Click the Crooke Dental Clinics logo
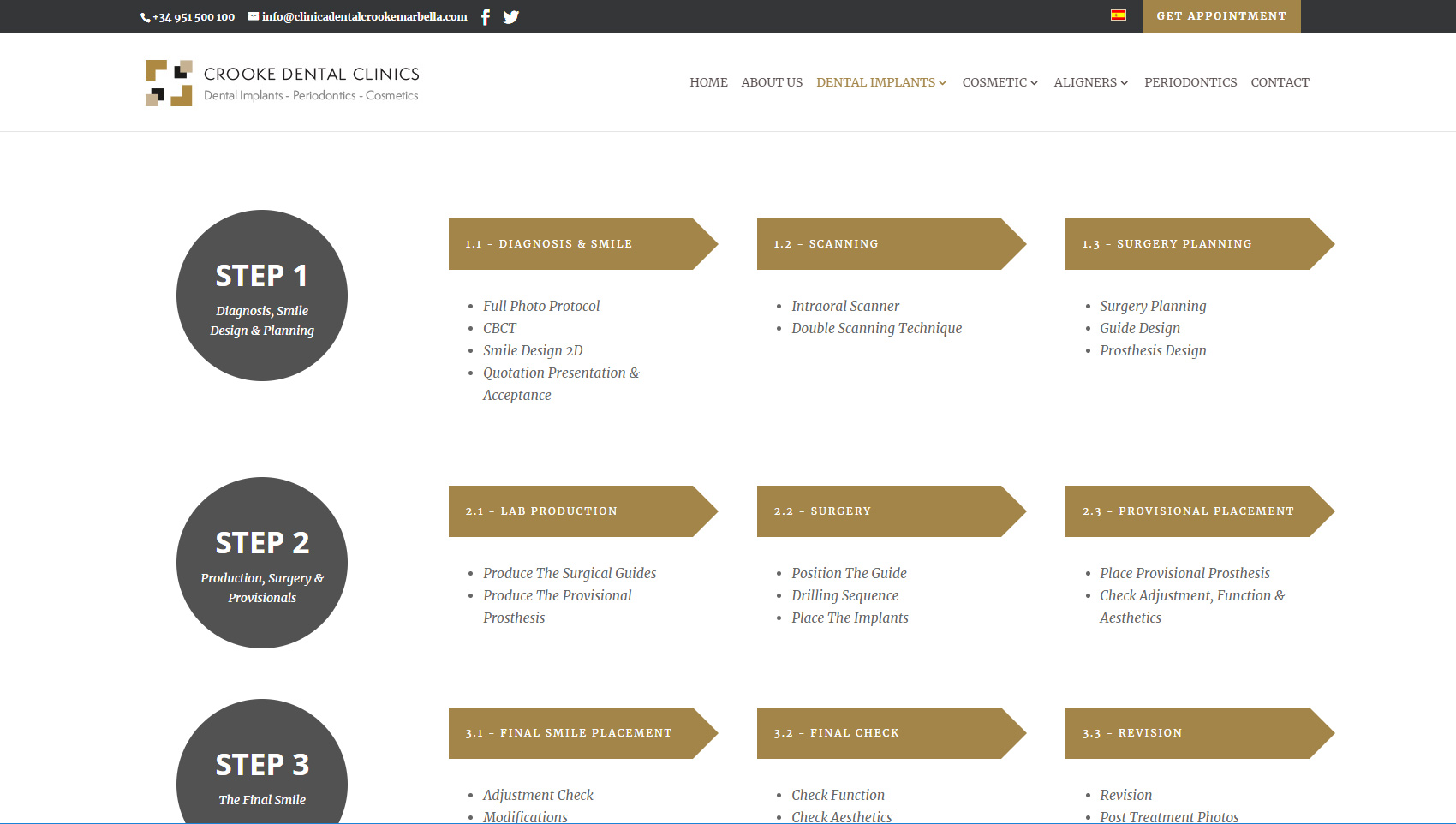The height and width of the screenshot is (824, 1456). pyautogui.click(x=282, y=83)
